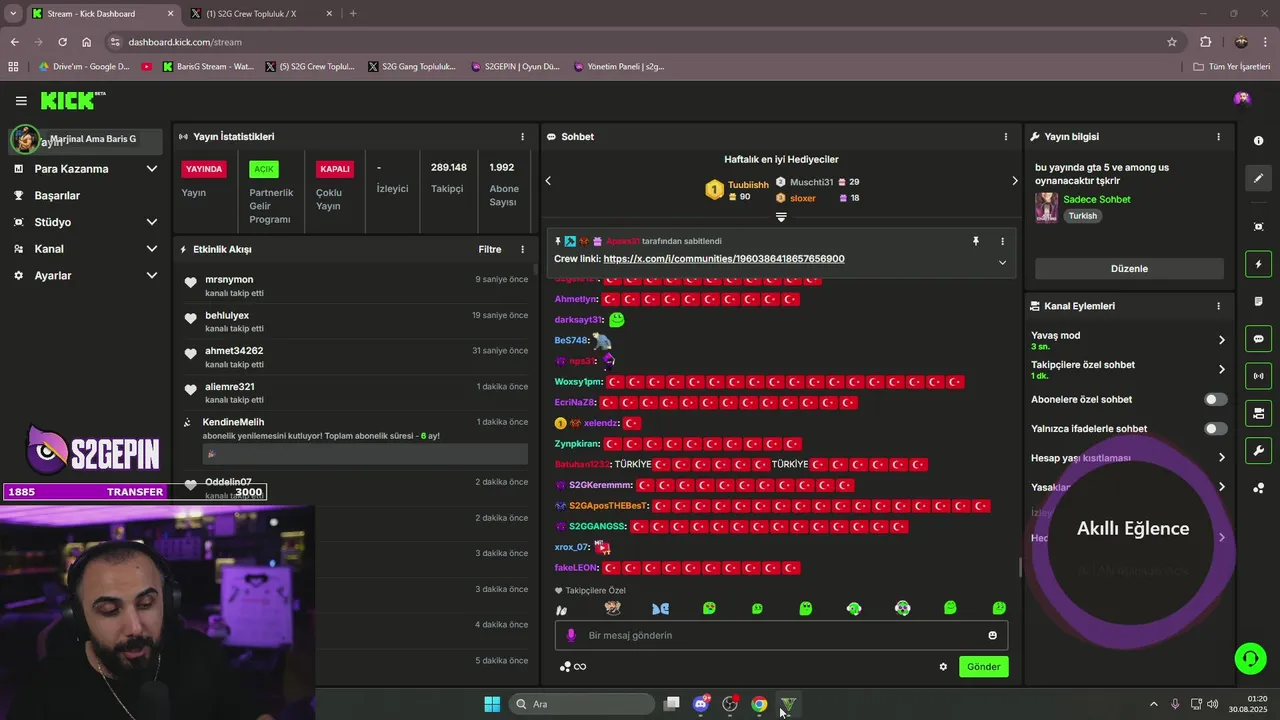Collapse the top gifters leaderboard handle
The width and height of the screenshot is (1280, 720).
click(x=781, y=217)
